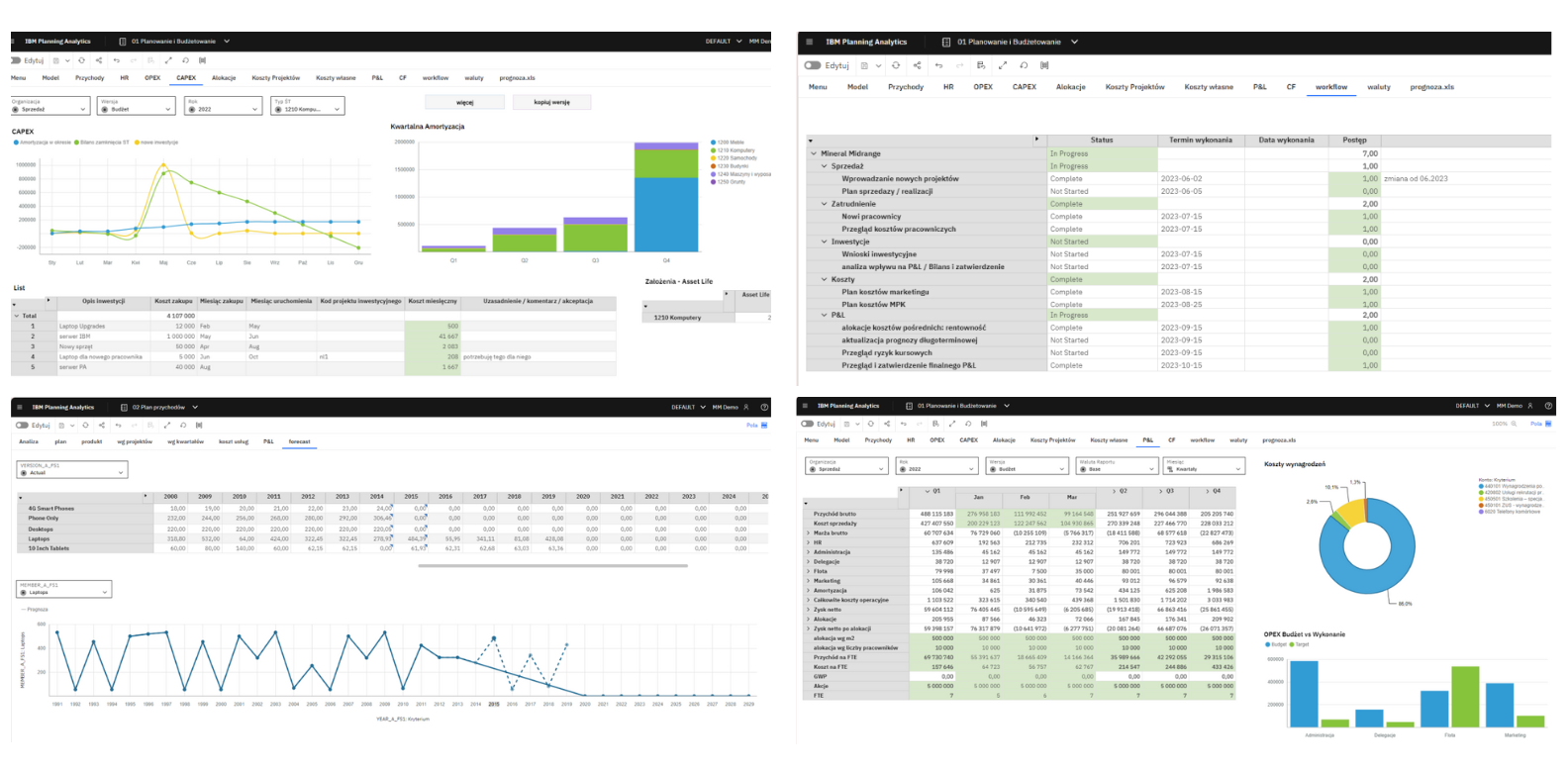
Task: Open help icon in the P&L report window
Action: pos(1549,406)
